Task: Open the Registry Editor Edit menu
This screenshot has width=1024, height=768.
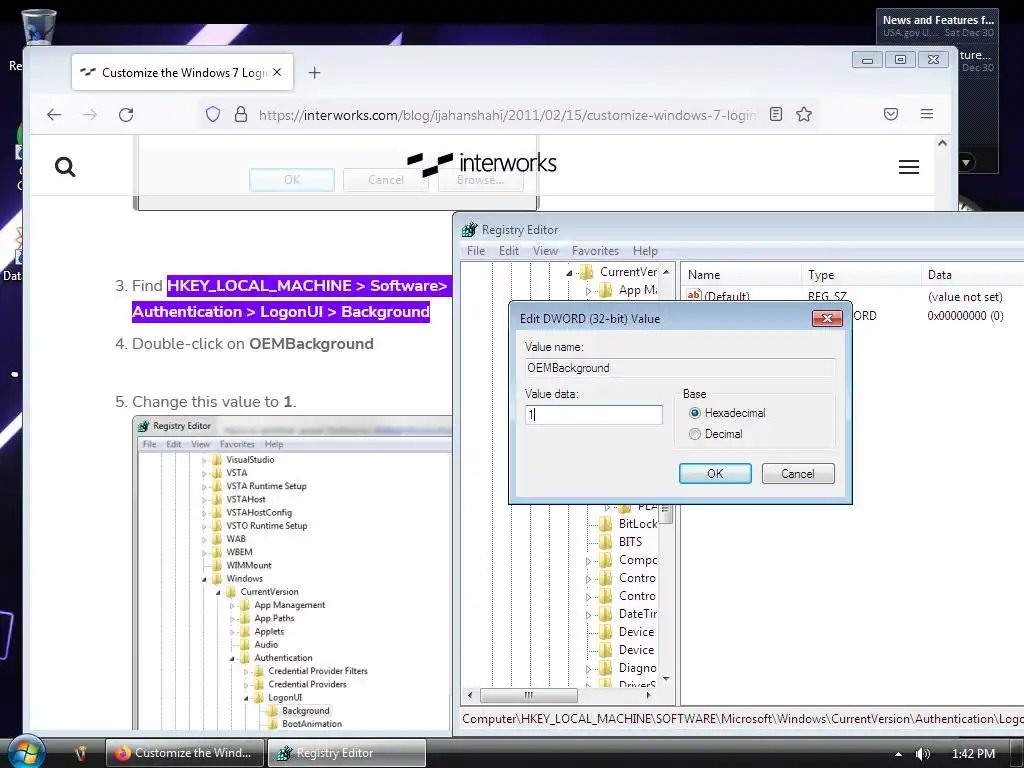Action: 509,251
